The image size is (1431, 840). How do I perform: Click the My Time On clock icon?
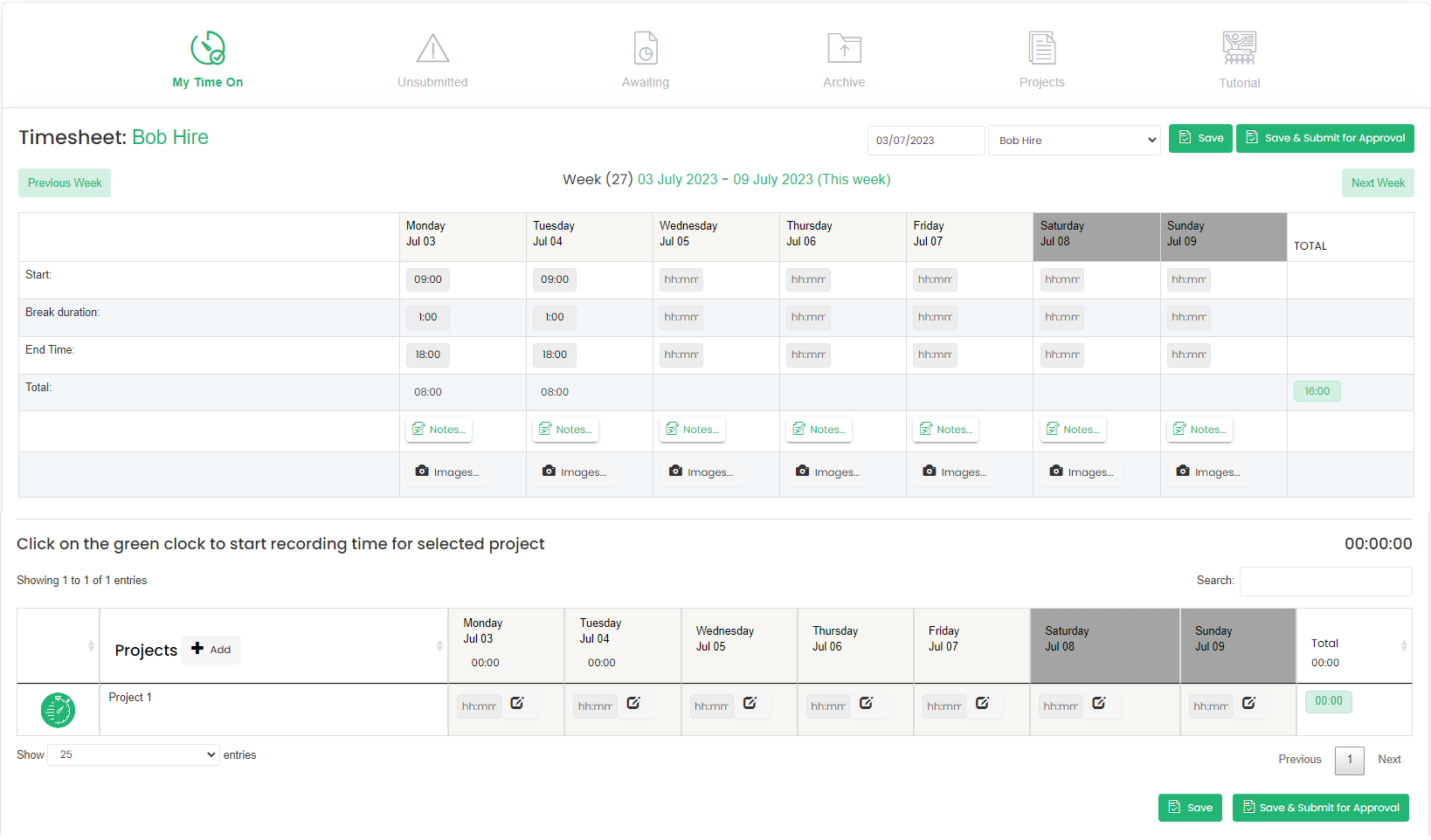208,49
